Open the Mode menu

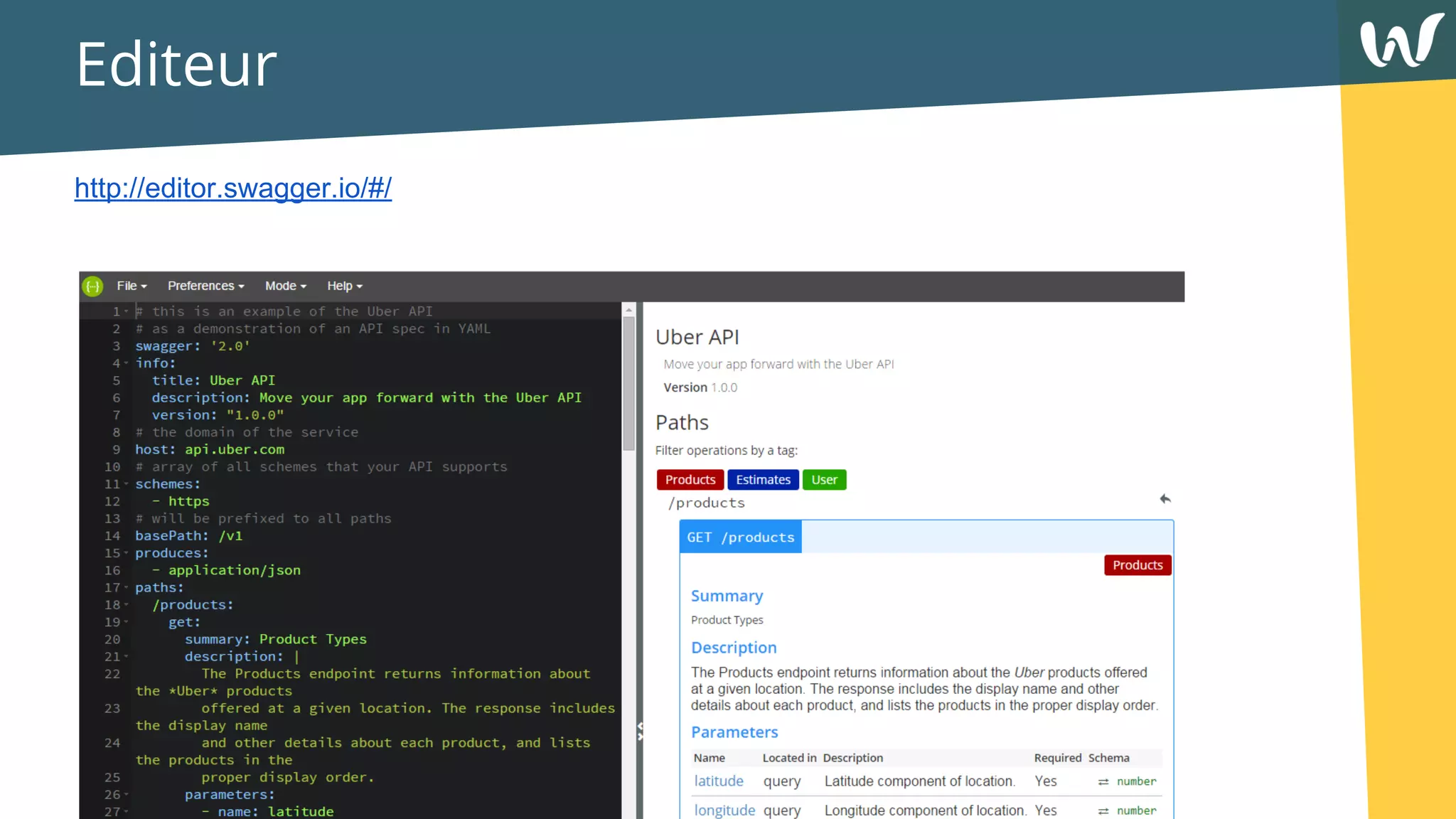286,286
